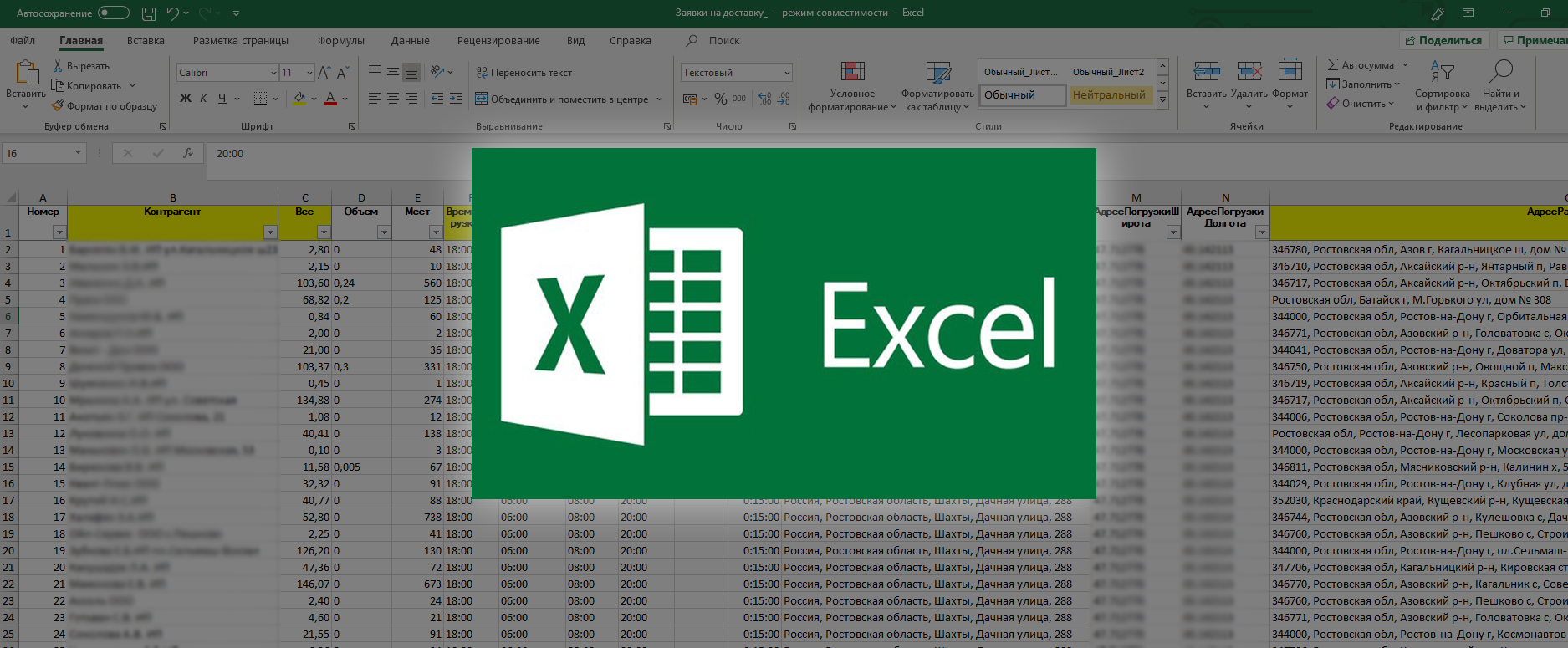The width and height of the screenshot is (1568, 648).
Task: Align text right
Action: click(x=411, y=99)
